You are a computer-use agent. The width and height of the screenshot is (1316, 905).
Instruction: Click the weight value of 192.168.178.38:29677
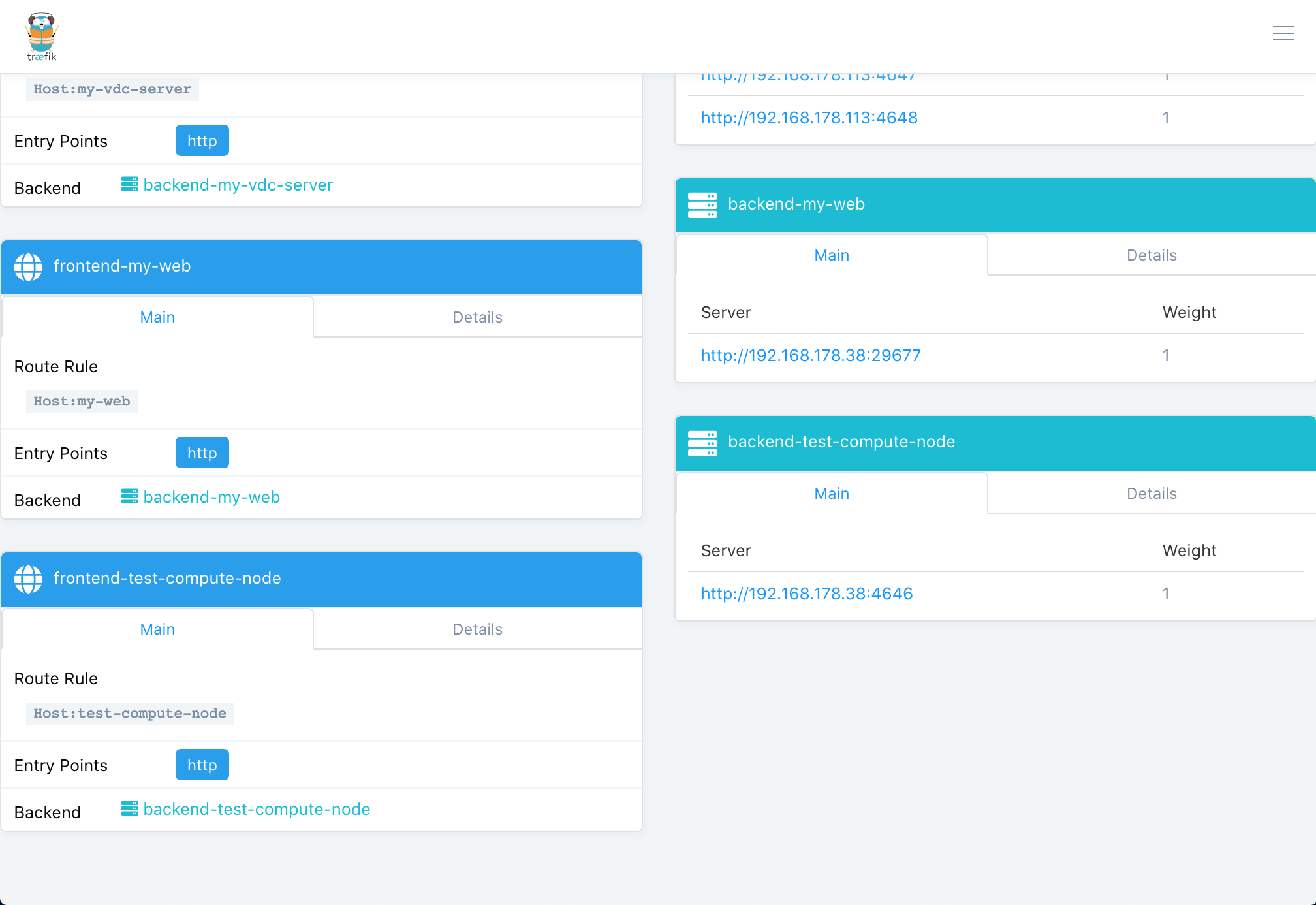(1166, 355)
